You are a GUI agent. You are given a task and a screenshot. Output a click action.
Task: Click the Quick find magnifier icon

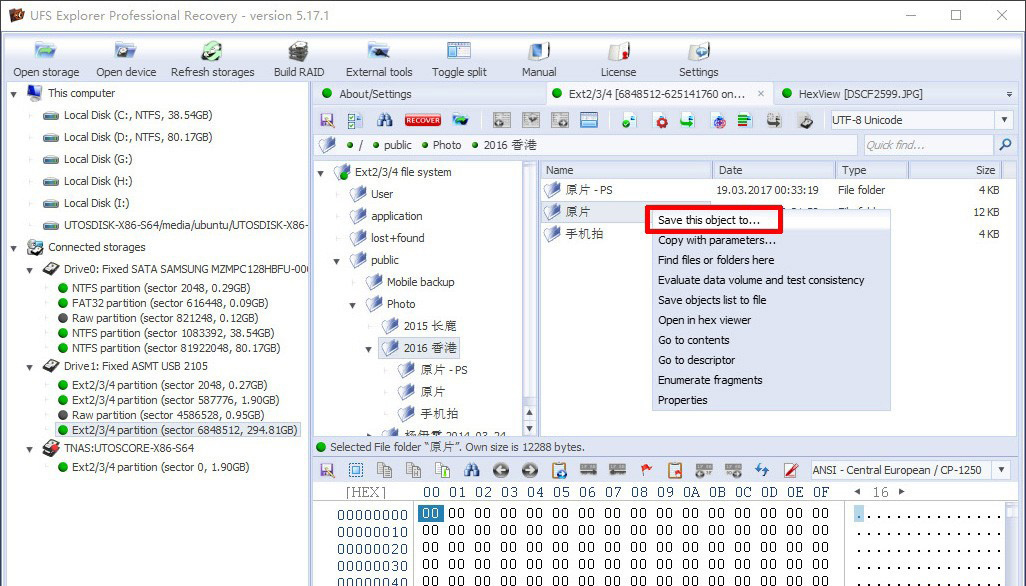(1005, 145)
